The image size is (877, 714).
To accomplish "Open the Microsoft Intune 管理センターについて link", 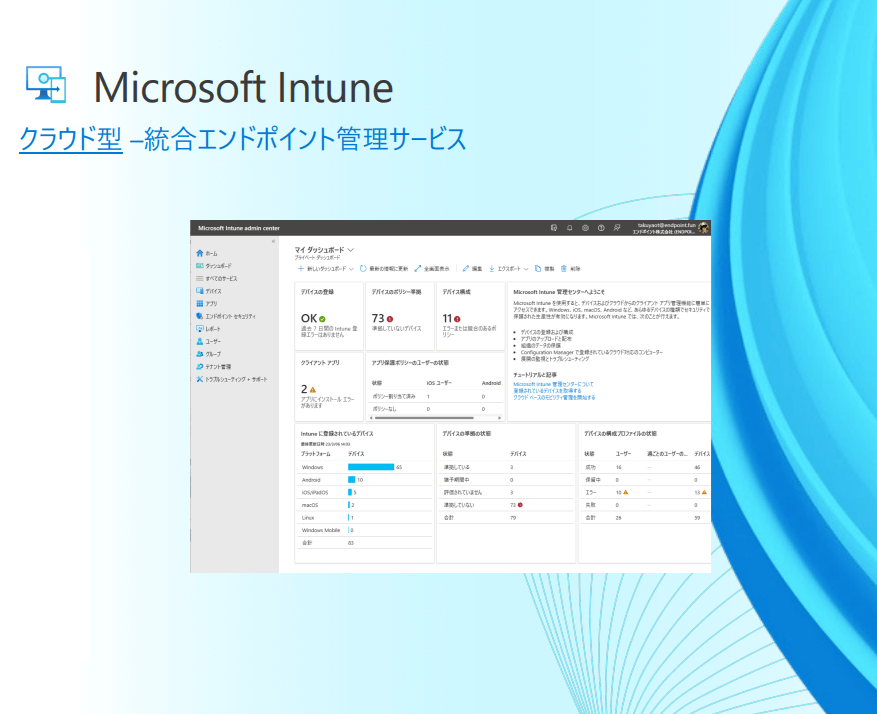I will point(554,384).
